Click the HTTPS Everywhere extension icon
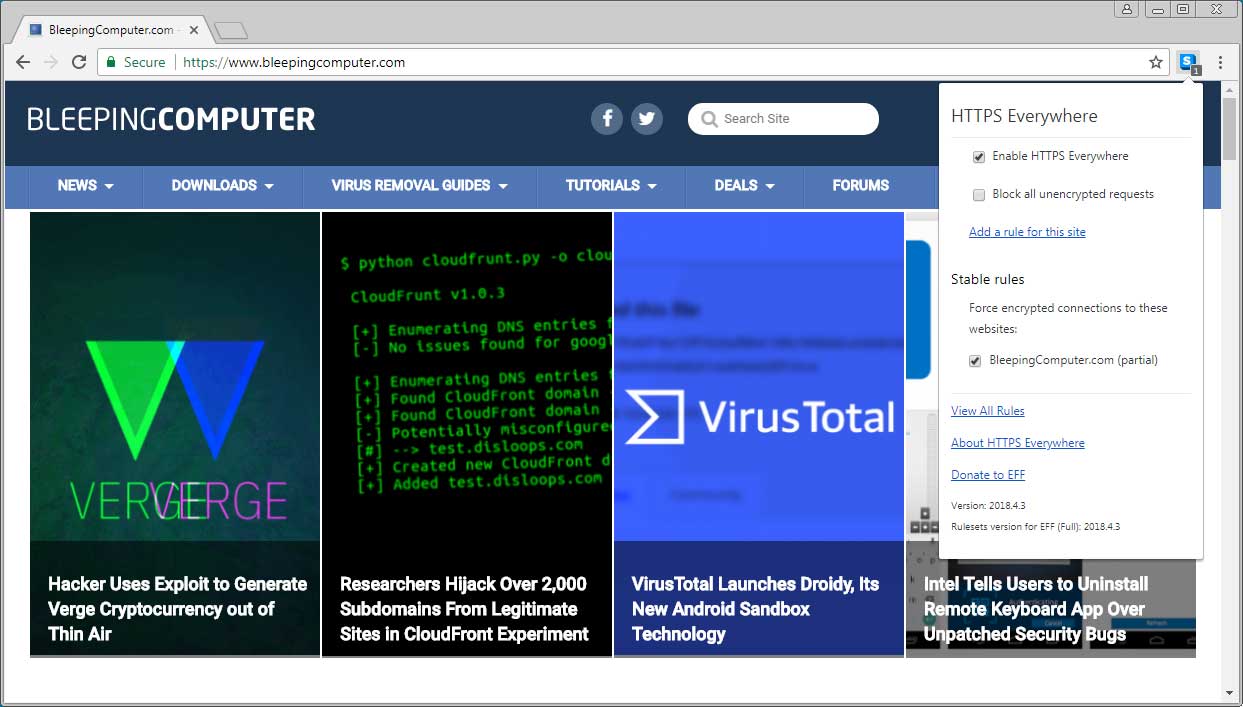1243x707 pixels. click(x=1187, y=63)
